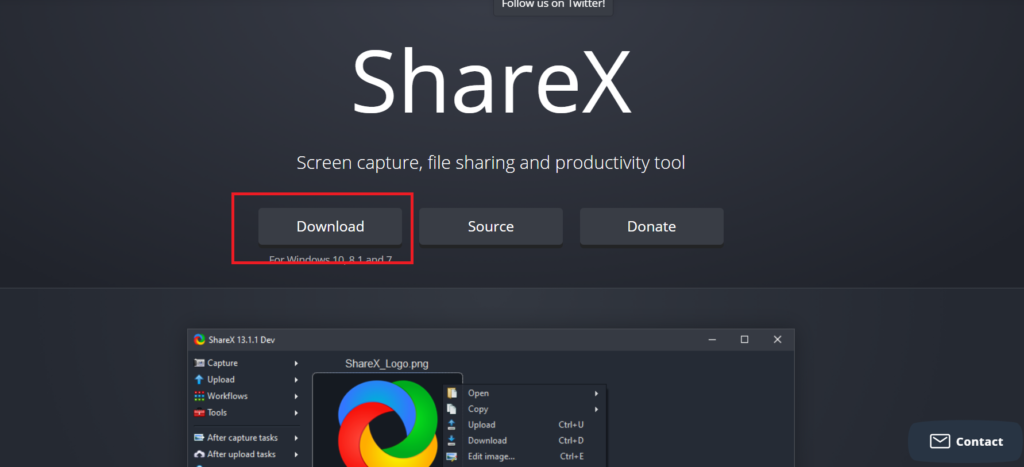Open the Source button link
The height and width of the screenshot is (467, 1024).
click(490, 227)
